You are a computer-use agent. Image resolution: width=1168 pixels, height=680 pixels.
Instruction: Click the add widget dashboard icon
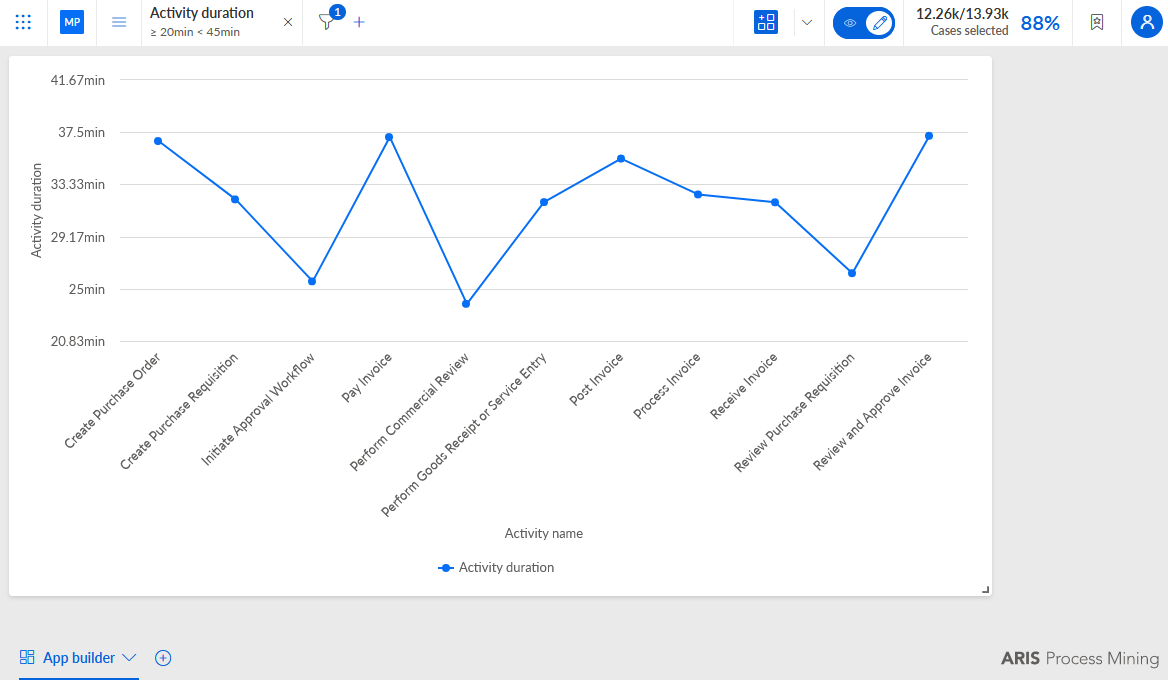[x=766, y=22]
